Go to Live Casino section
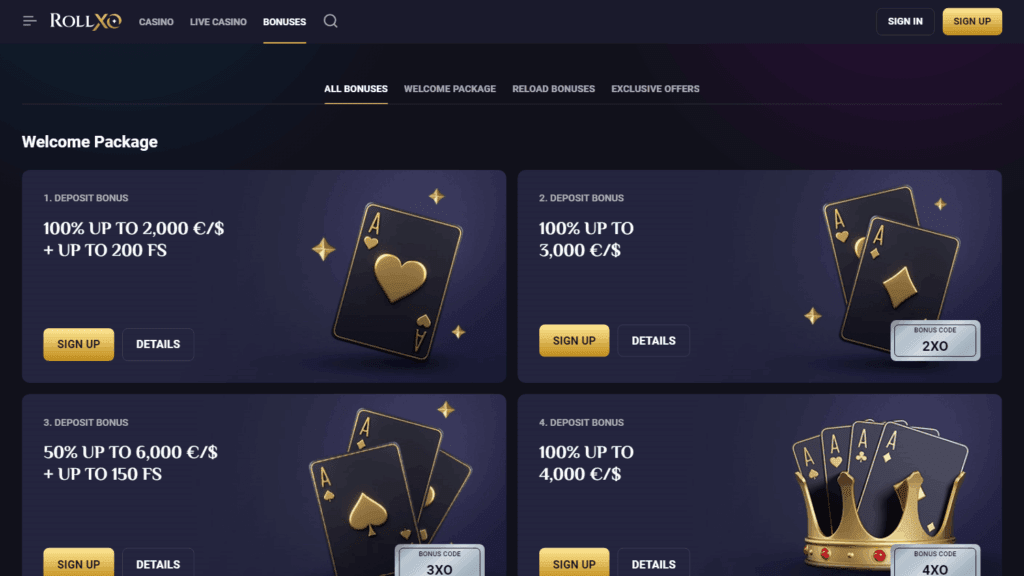Screen dimensions: 1024x576 [x=218, y=22]
